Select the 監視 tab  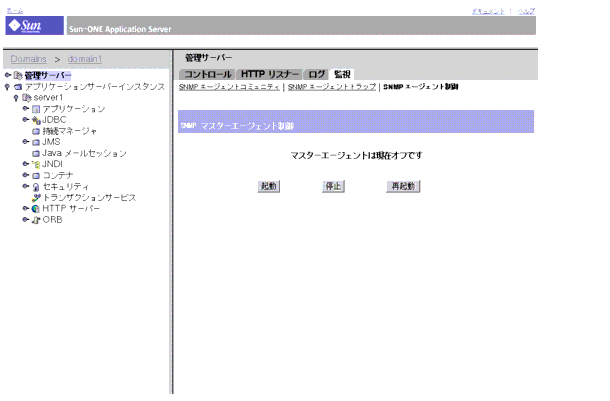[x=342, y=74]
